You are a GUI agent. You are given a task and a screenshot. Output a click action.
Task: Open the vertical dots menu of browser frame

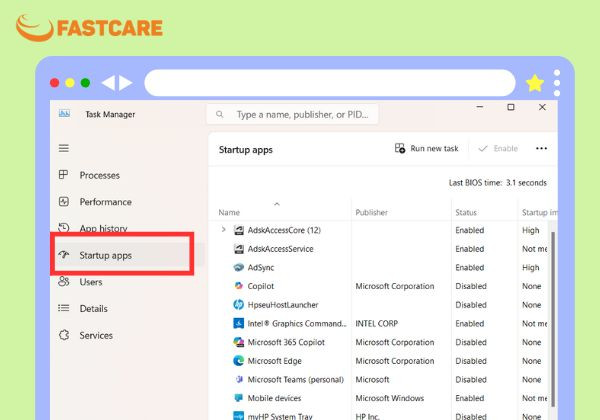click(557, 83)
